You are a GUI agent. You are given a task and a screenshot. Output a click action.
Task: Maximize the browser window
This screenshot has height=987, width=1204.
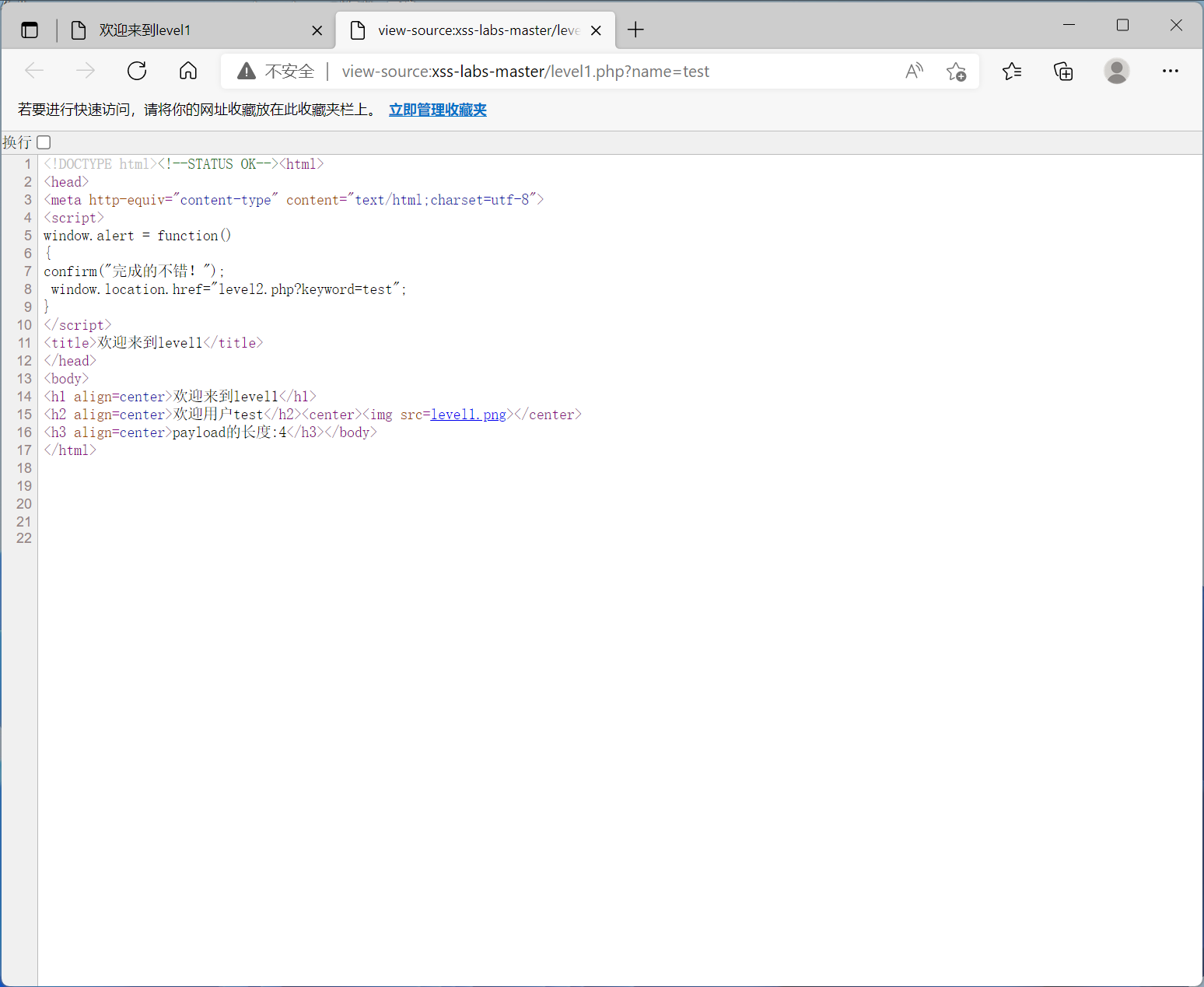click(x=1122, y=25)
